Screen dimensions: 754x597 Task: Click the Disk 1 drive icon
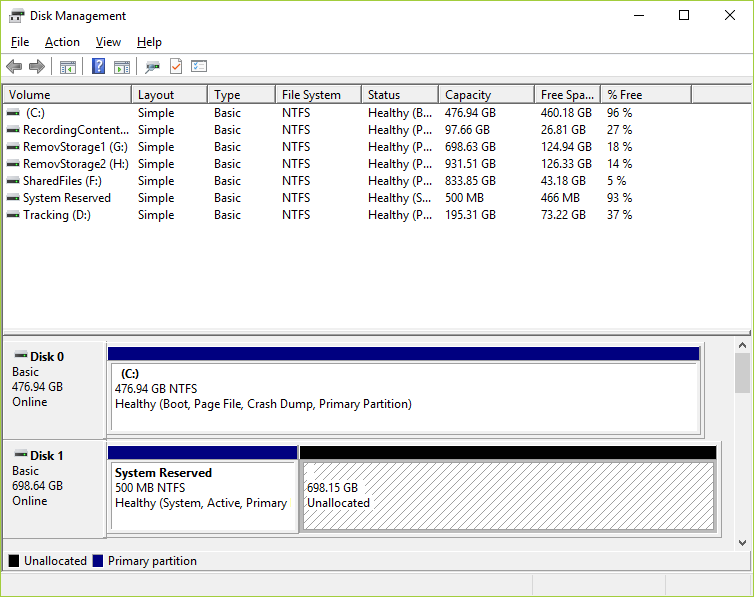pos(21,454)
